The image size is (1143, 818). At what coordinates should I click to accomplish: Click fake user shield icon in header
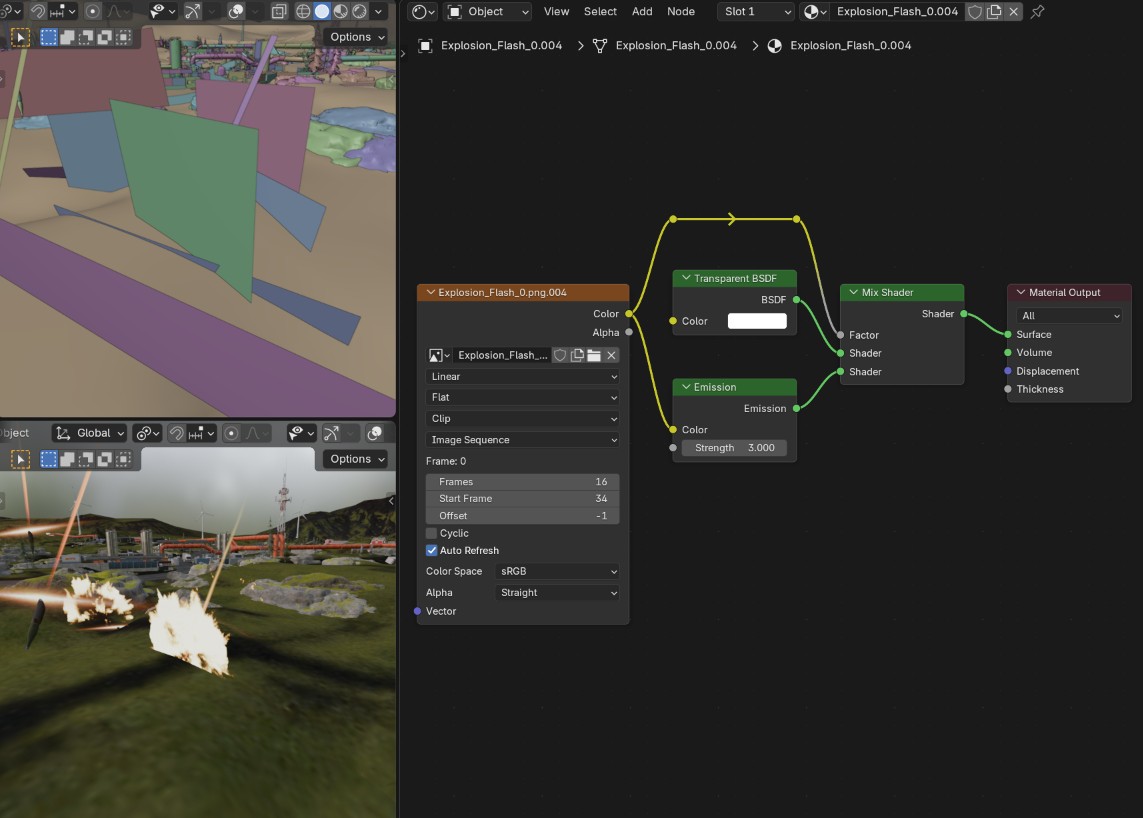[x=975, y=12]
